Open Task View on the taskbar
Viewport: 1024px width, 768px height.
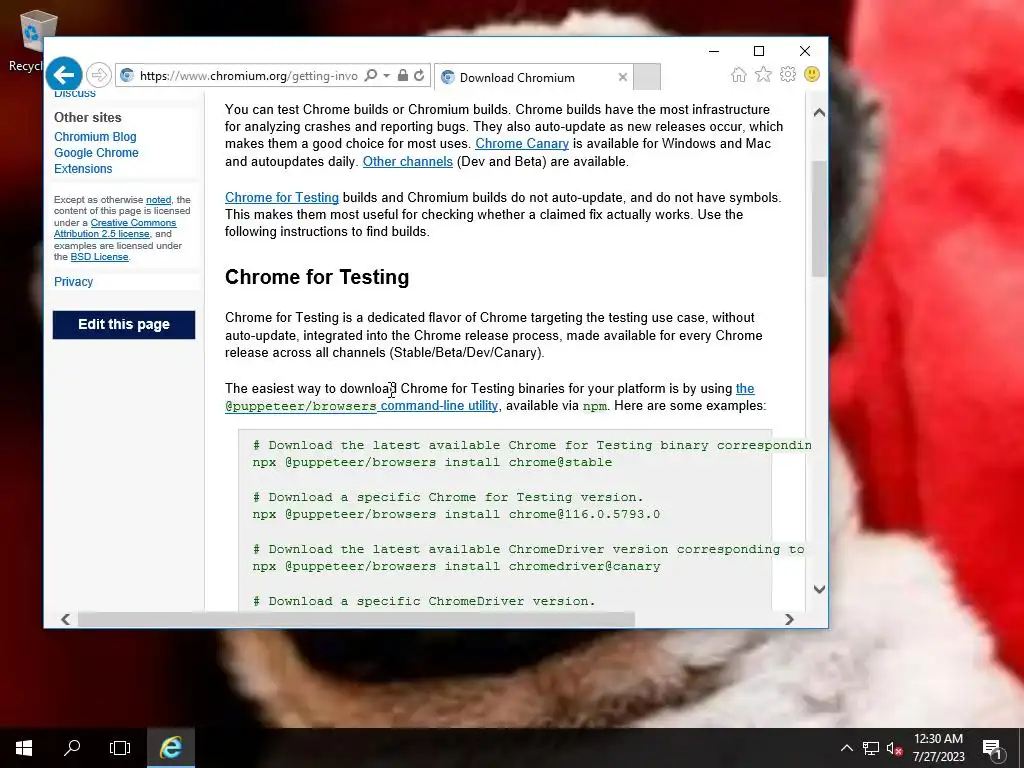tap(120, 748)
